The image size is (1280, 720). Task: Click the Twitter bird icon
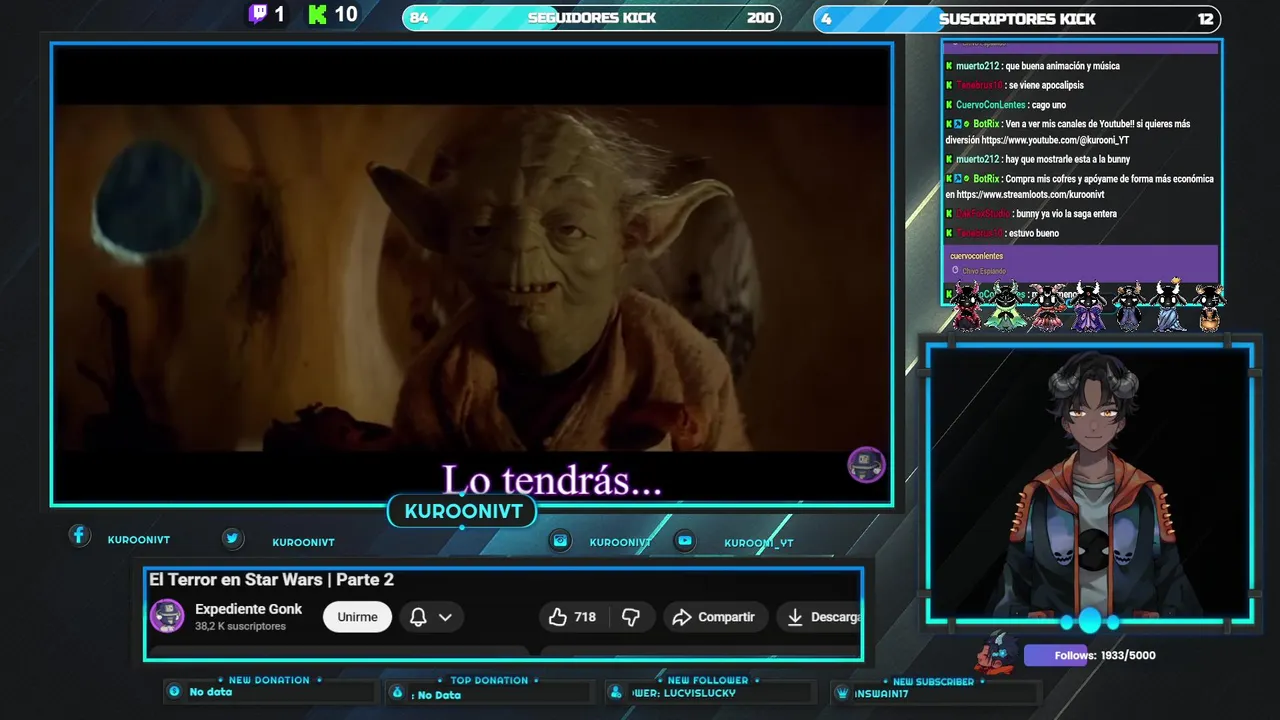[232, 538]
